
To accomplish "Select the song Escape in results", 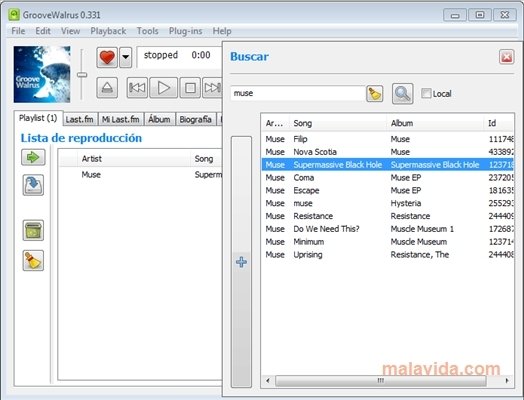I will 388,190.
